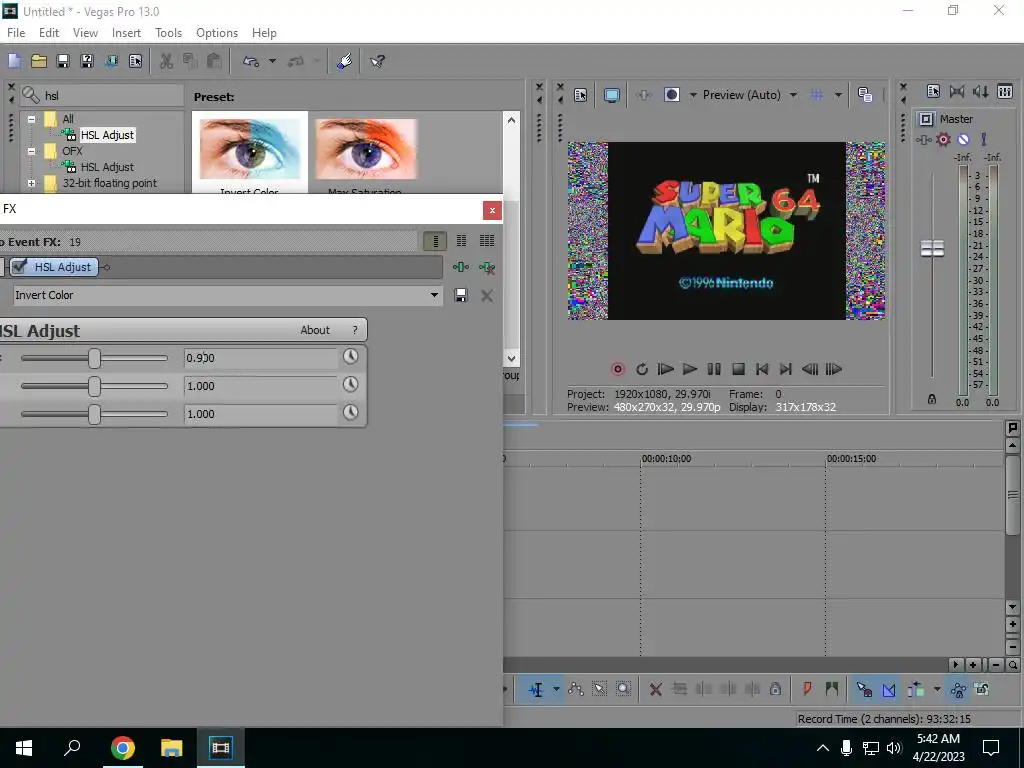The height and width of the screenshot is (768, 1024).
Task: Open the overlays grid dropdown arrow
Action: (x=838, y=95)
